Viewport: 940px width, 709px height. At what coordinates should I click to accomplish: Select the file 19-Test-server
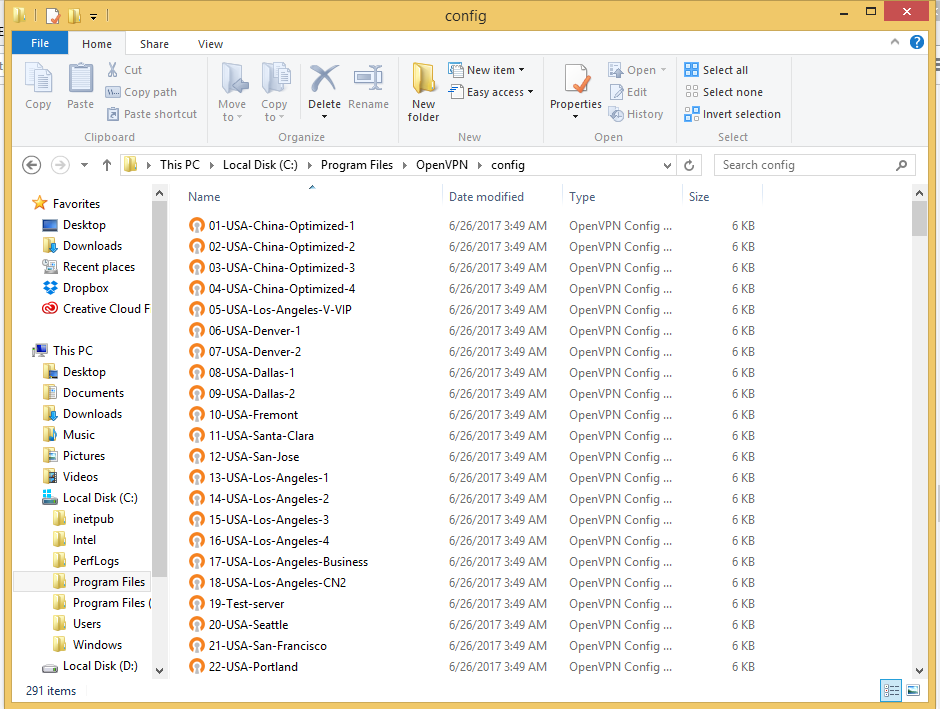(246, 604)
